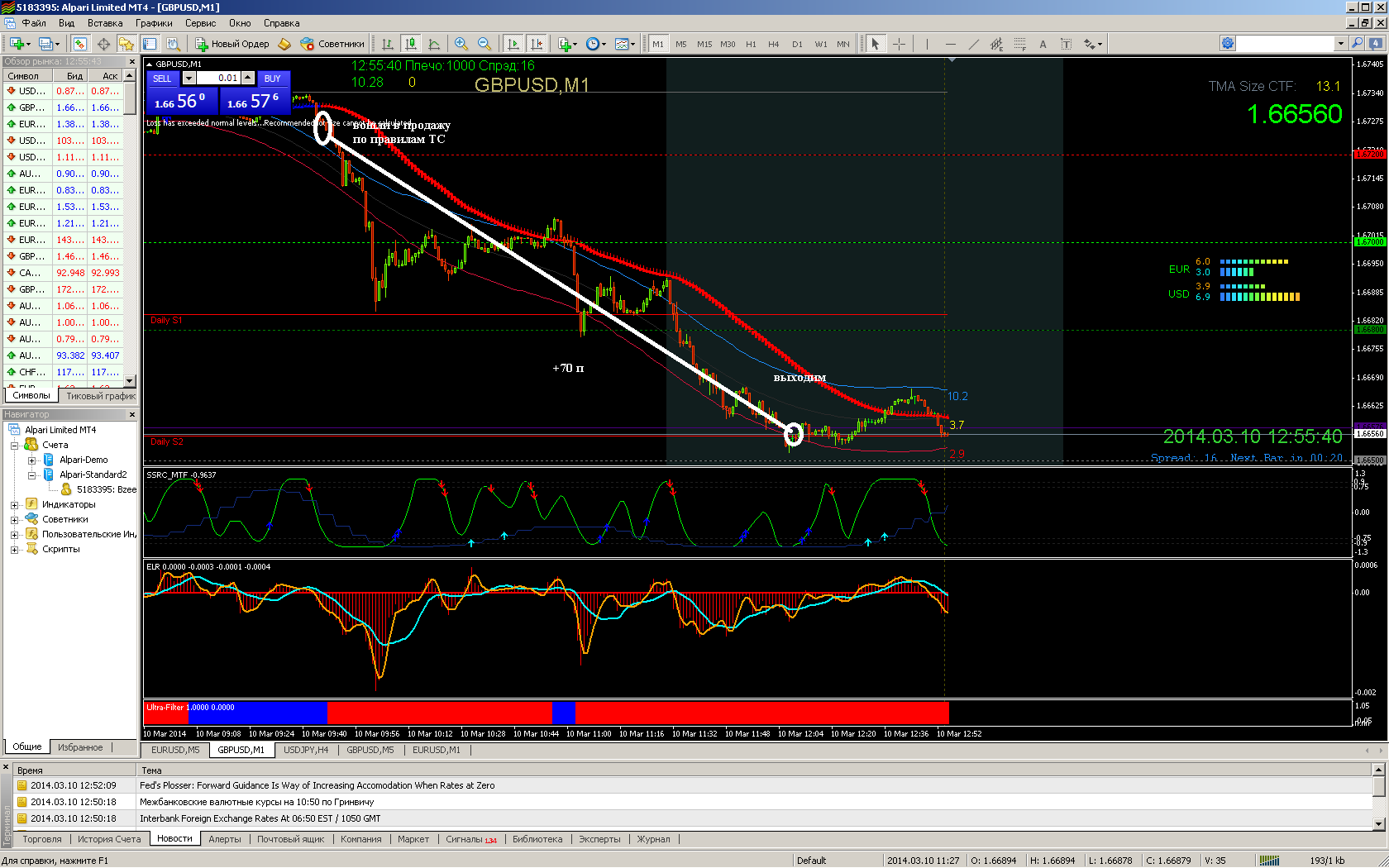Click the SELL button on chart
The image size is (1389, 868).
point(163,79)
